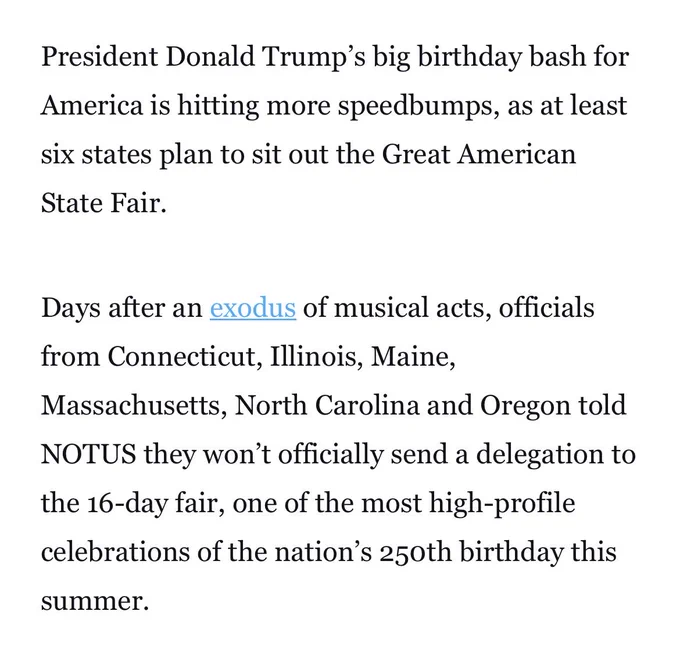
Task: Click the final word 'summer.'
Action: pos(95,602)
